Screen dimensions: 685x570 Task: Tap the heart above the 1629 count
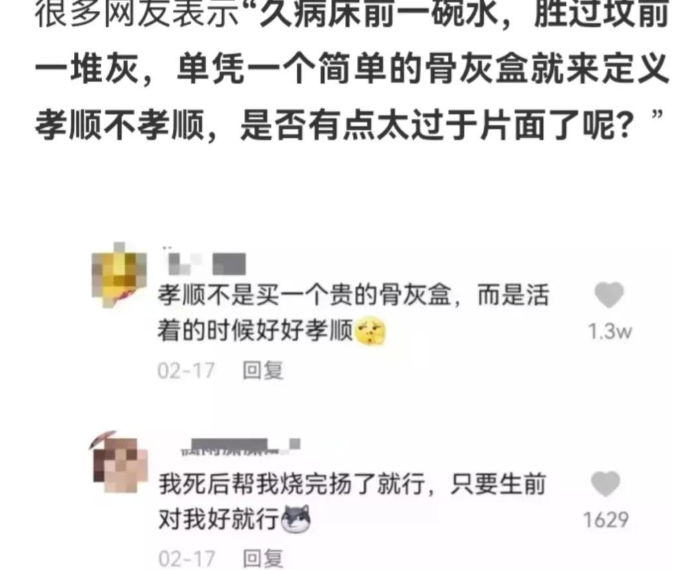[x=605, y=484]
